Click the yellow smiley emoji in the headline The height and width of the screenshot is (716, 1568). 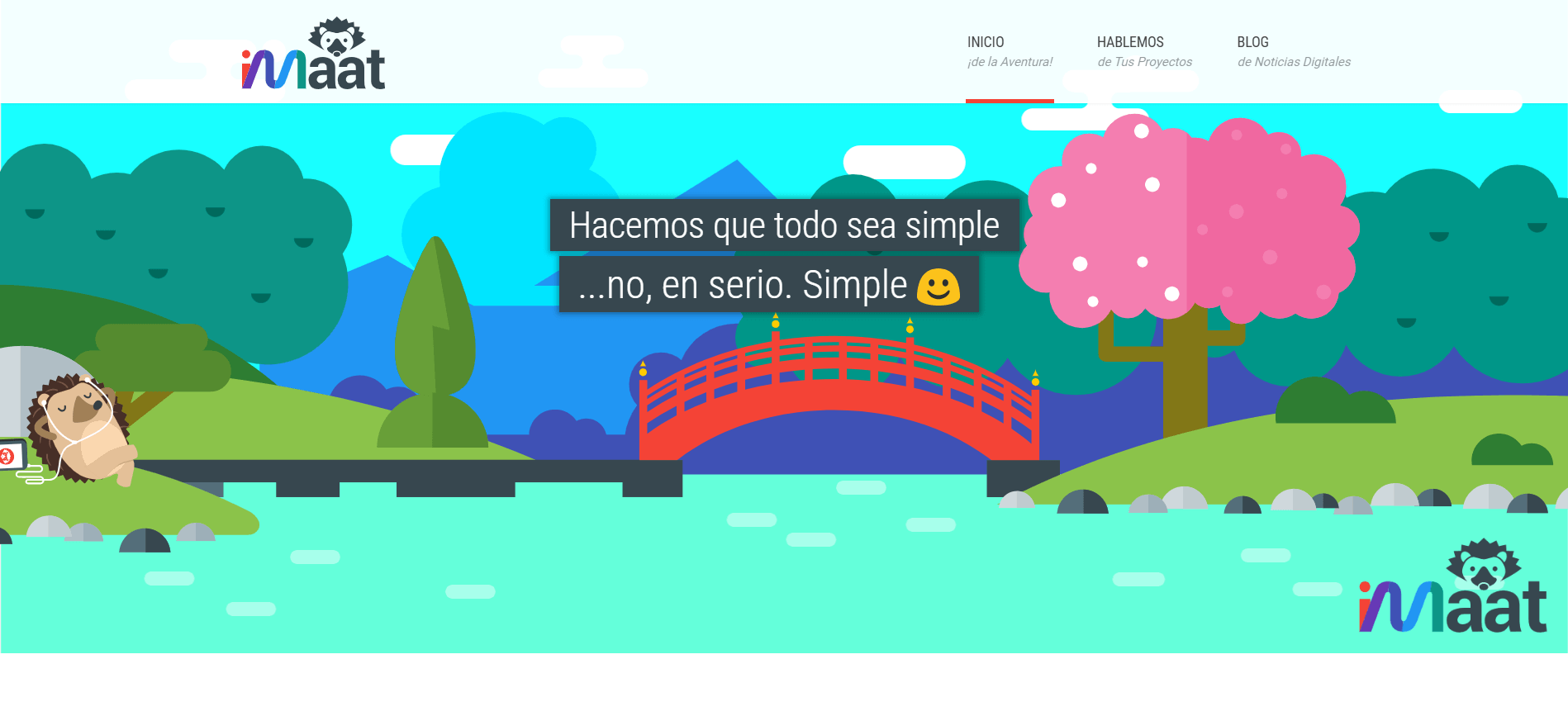[x=938, y=287]
